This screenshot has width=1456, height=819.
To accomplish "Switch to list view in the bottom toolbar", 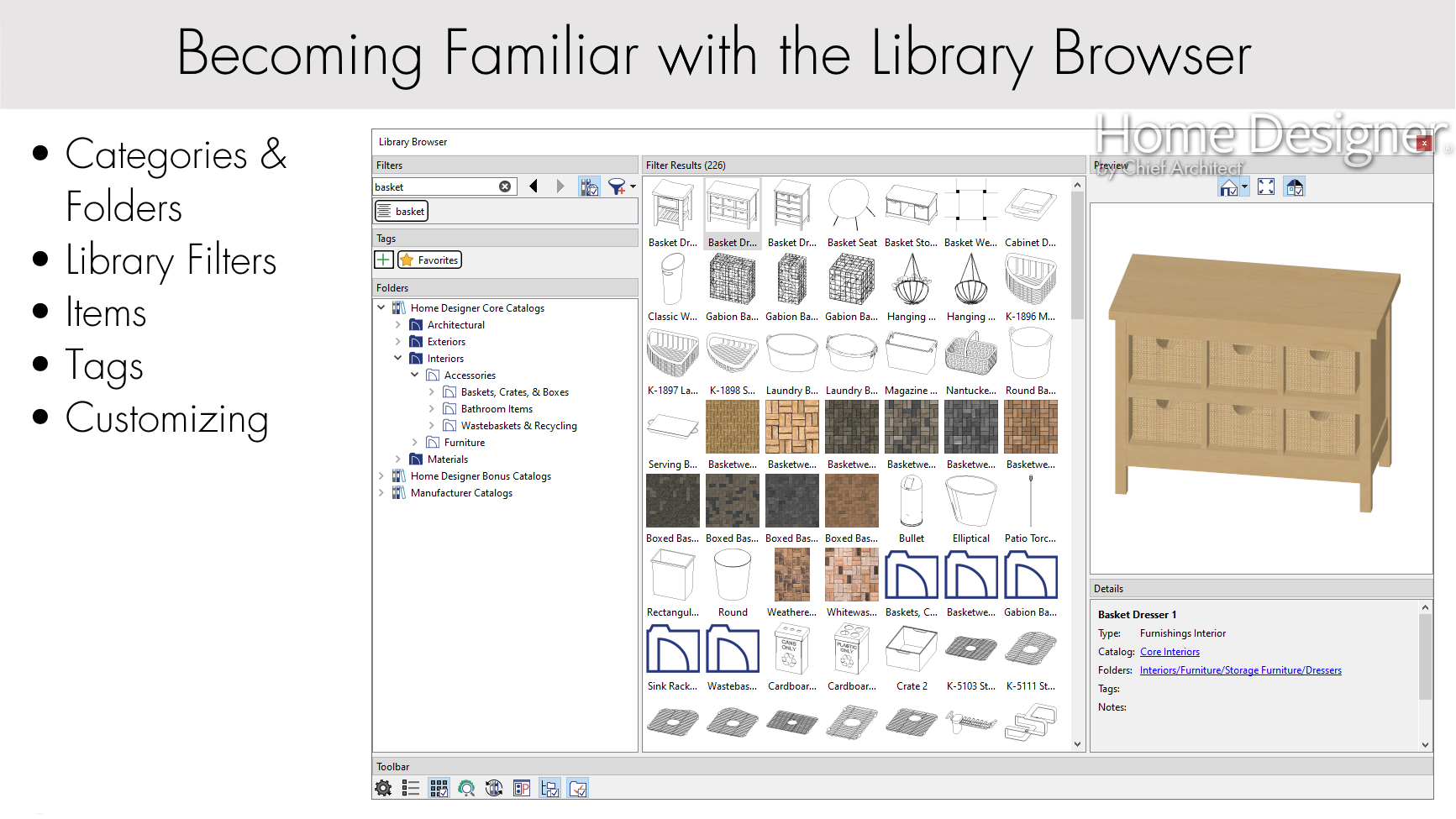I will coord(411,788).
